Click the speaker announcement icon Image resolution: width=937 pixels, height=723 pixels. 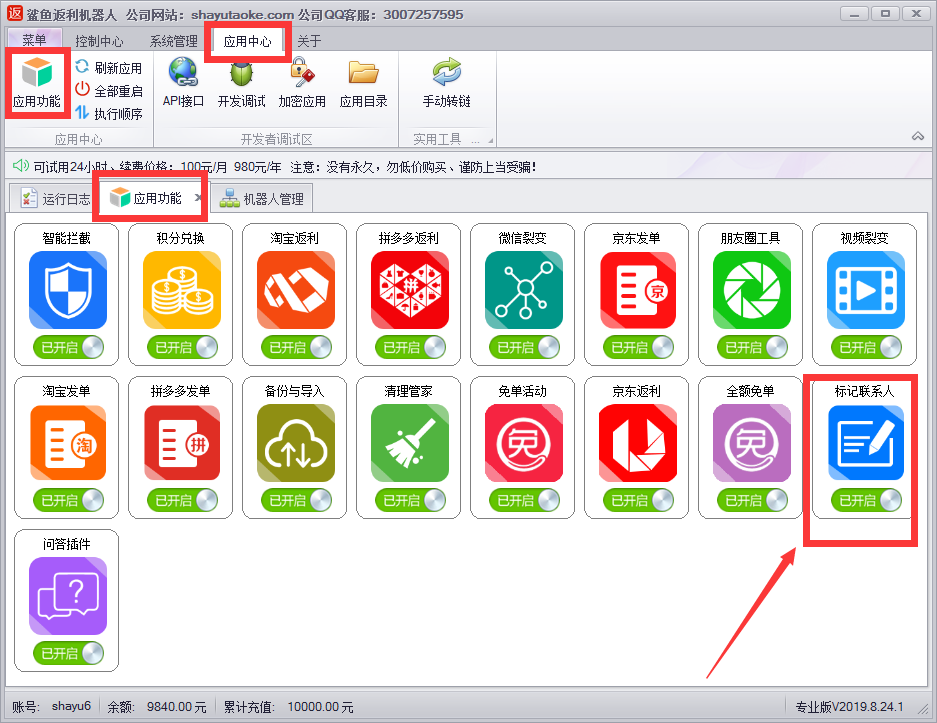click(x=21, y=166)
